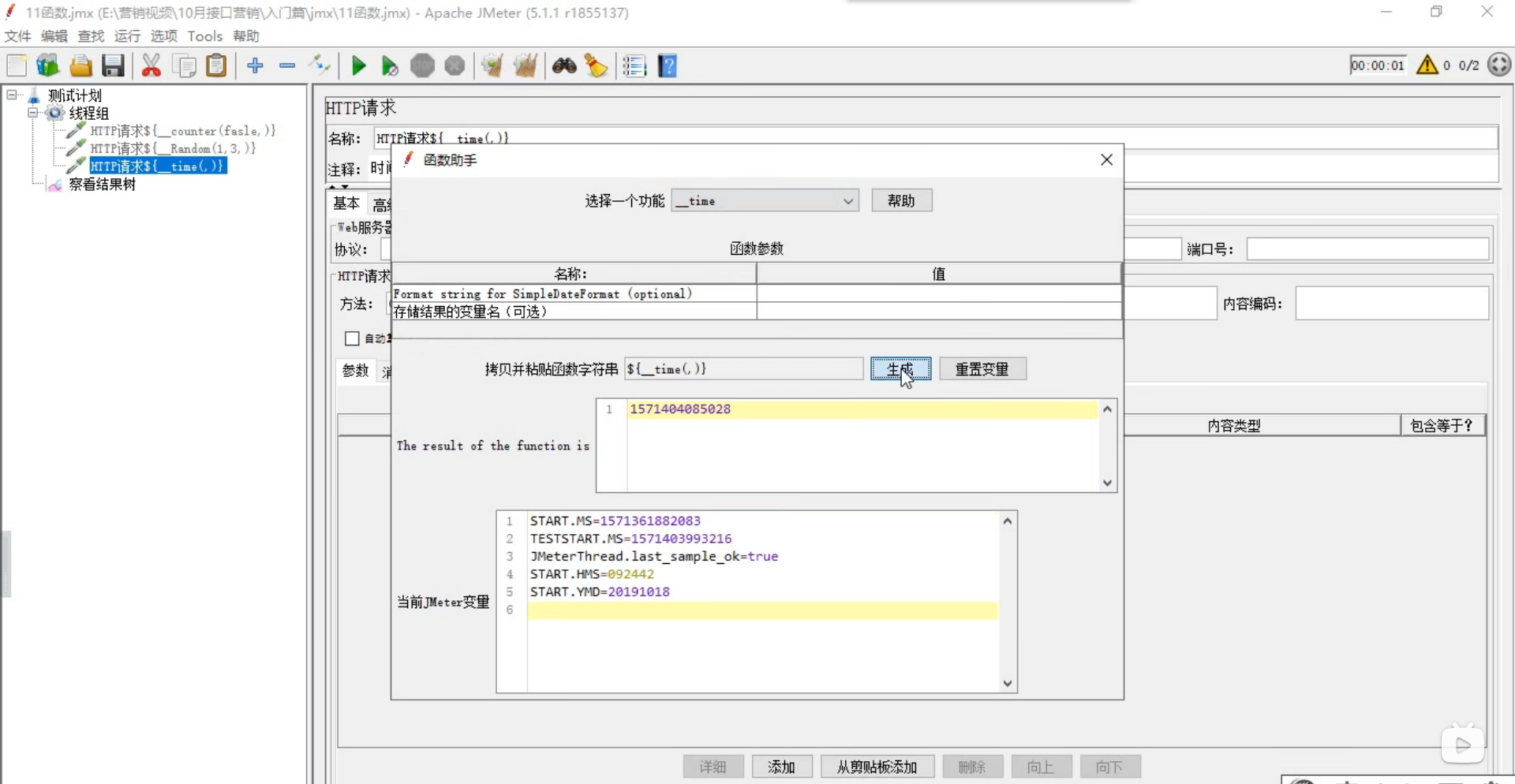This screenshot has width=1515, height=784.
Task: Open the 编辑 menu
Action: pos(54,36)
